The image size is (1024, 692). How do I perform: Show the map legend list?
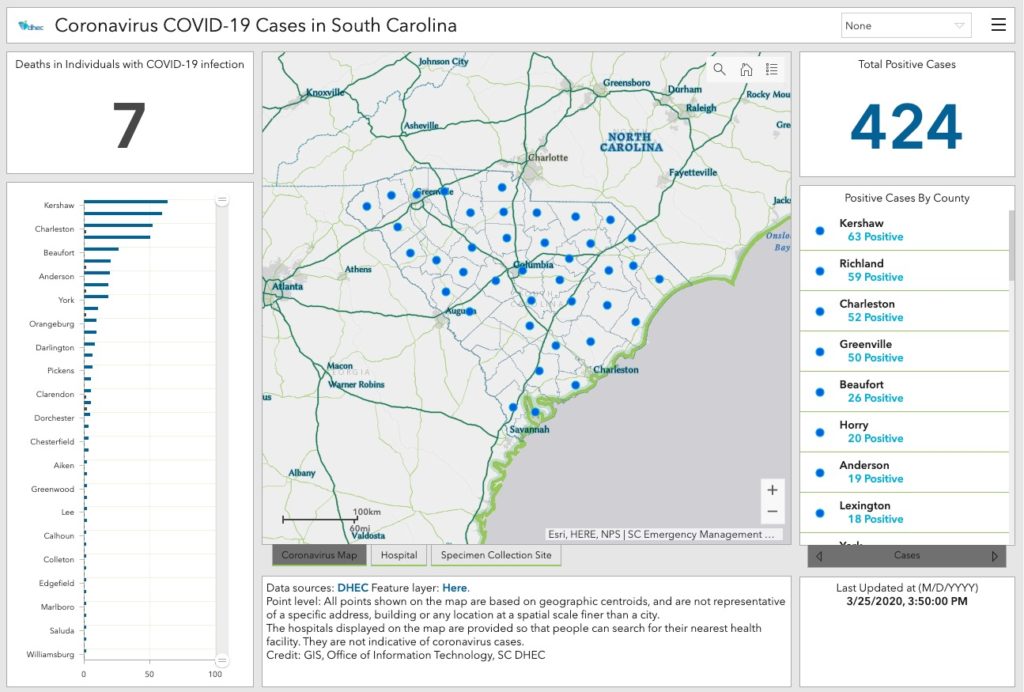pyautogui.click(x=772, y=69)
